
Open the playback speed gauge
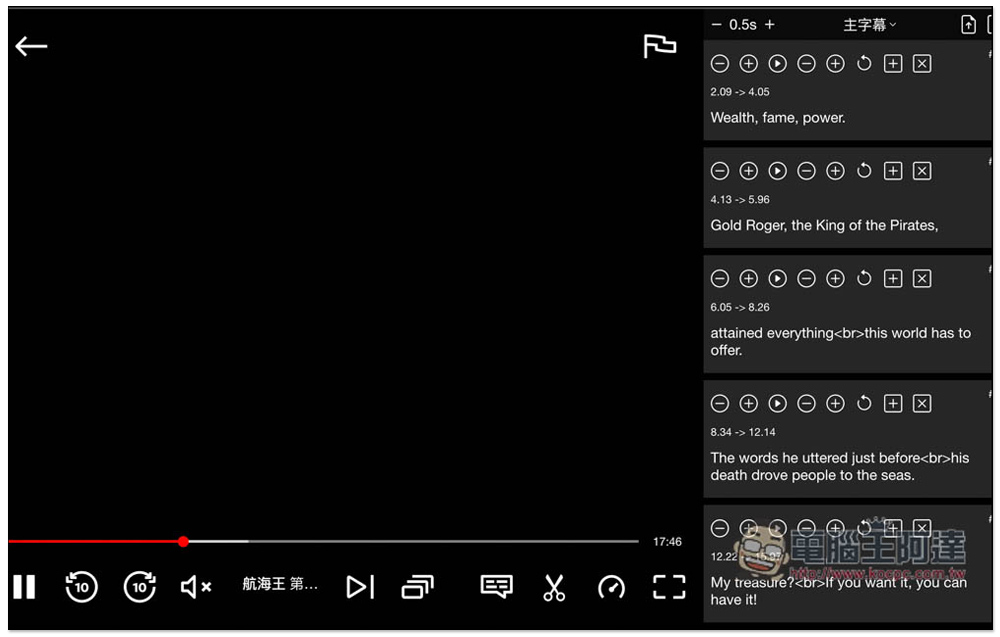pos(612,587)
